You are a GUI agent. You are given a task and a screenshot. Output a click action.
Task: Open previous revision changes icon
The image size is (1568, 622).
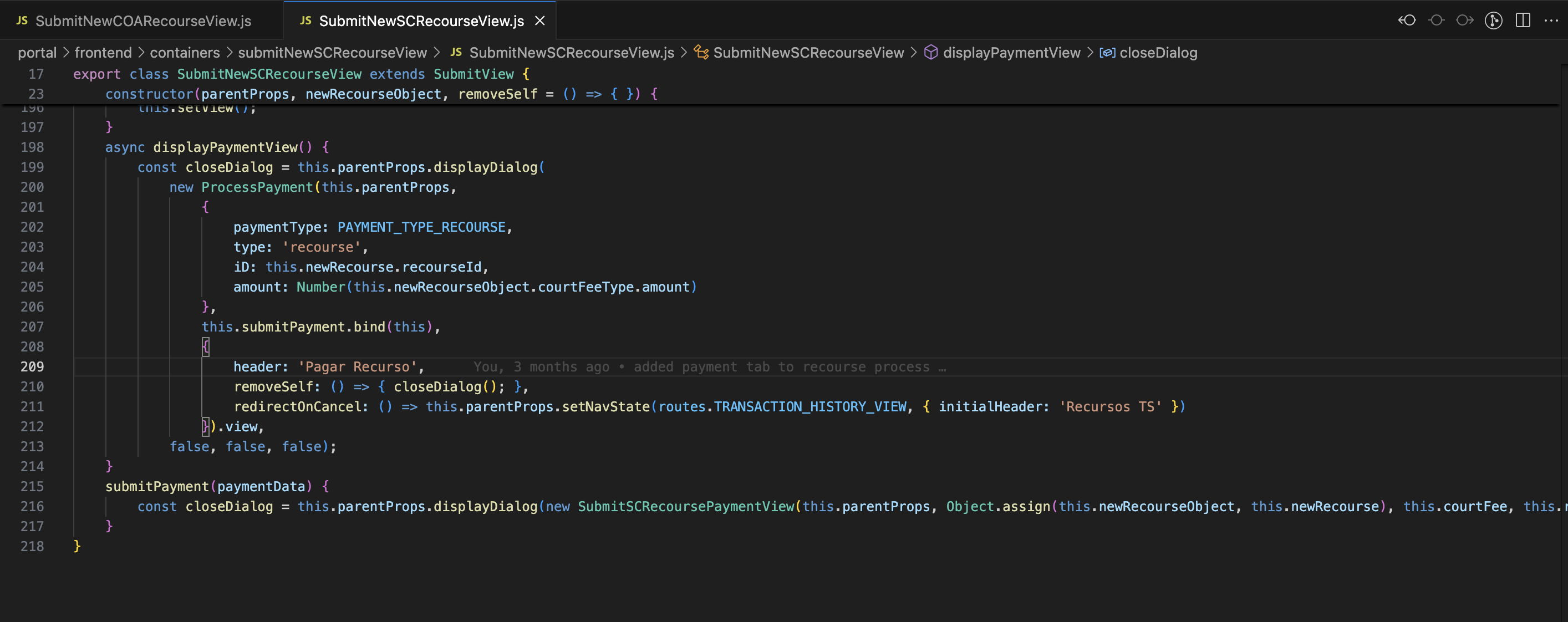pyautogui.click(x=1407, y=20)
